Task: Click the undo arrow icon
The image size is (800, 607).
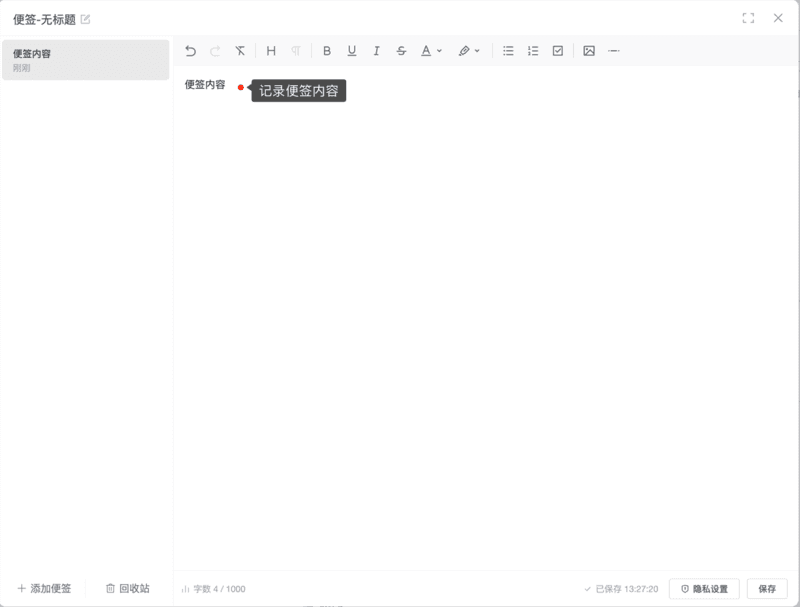Action: (190, 50)
